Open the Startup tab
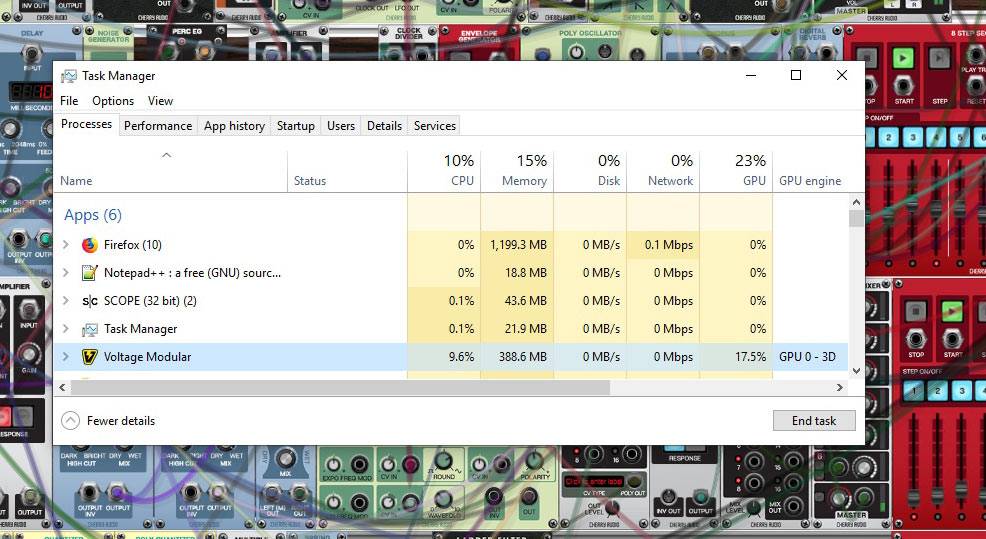This screenshot has height=539, width=986. pos(295,126)
